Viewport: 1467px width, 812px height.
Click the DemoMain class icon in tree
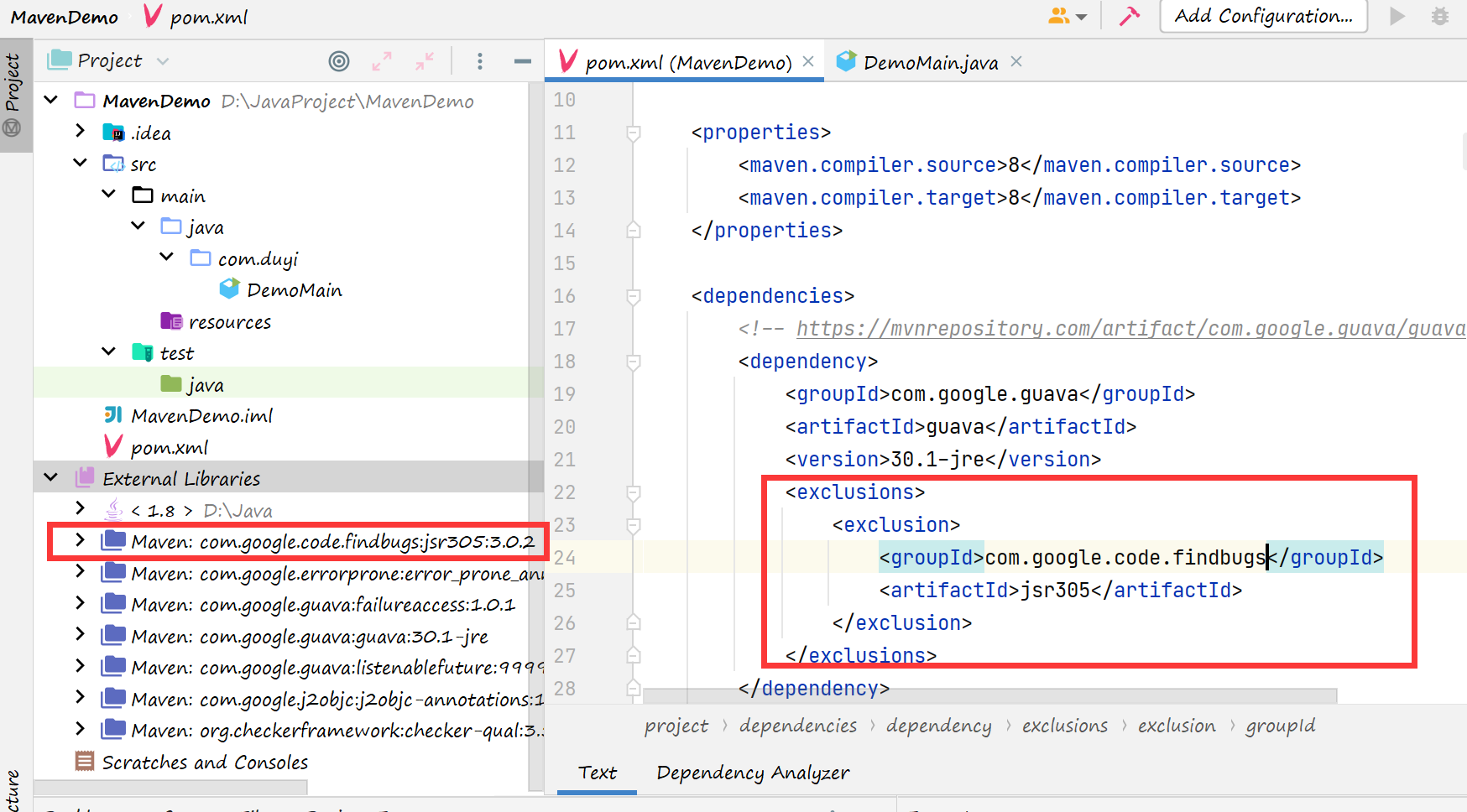point(229,289)
